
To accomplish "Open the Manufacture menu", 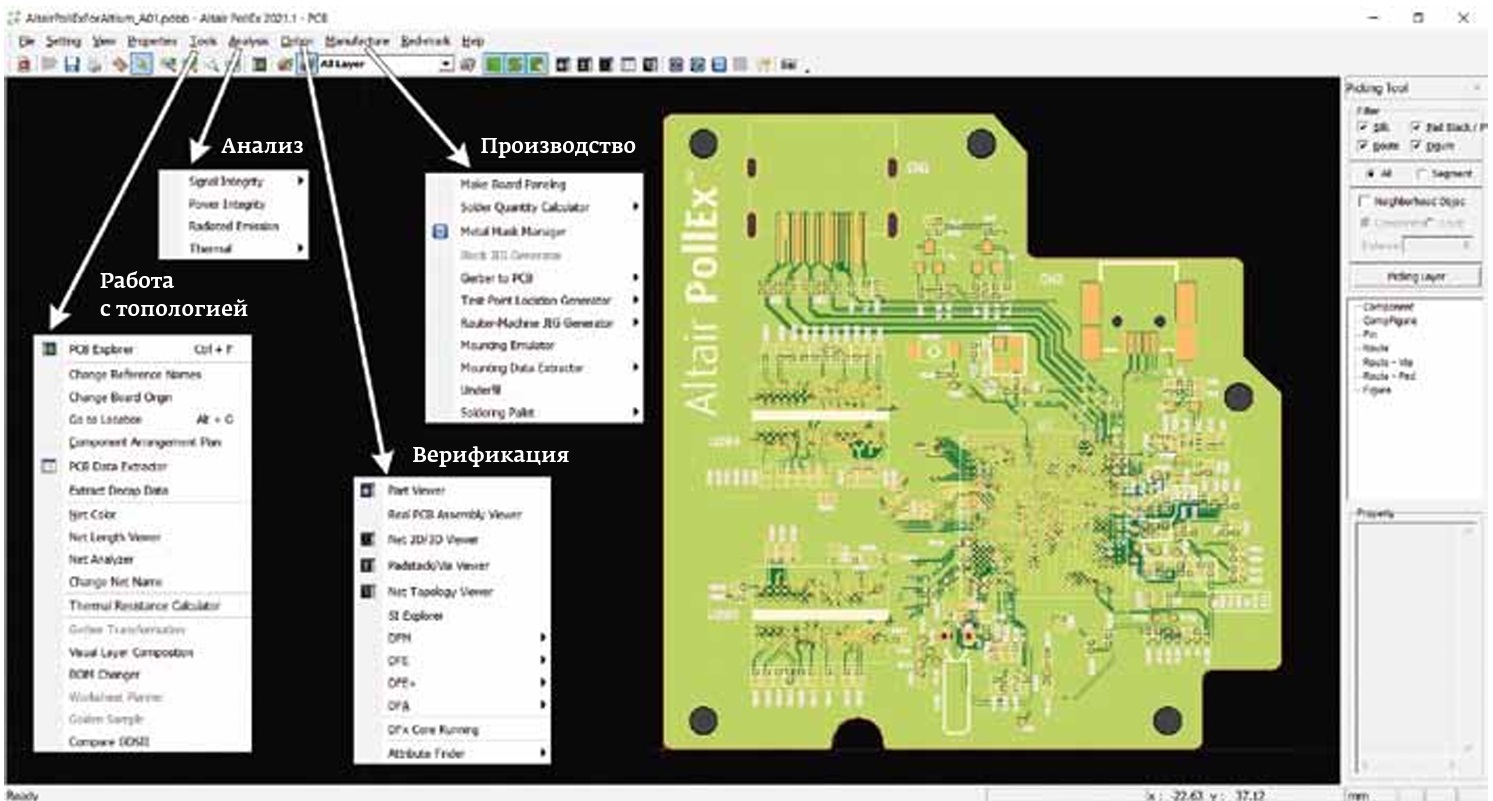I will pos(356,41).
